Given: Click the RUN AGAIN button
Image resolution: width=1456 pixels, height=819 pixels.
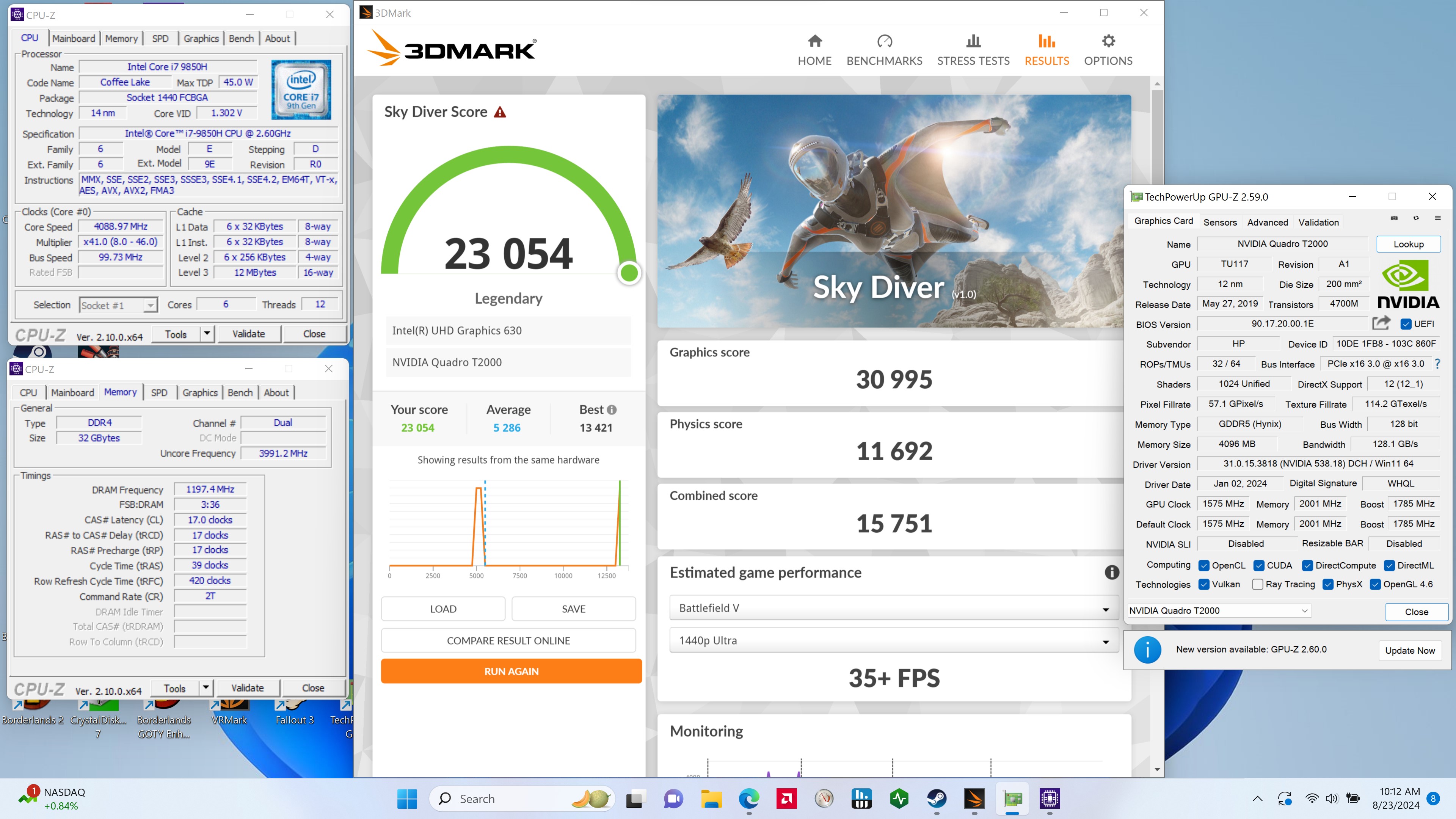Looking at the screenshot, I should (x=511, y=671).
